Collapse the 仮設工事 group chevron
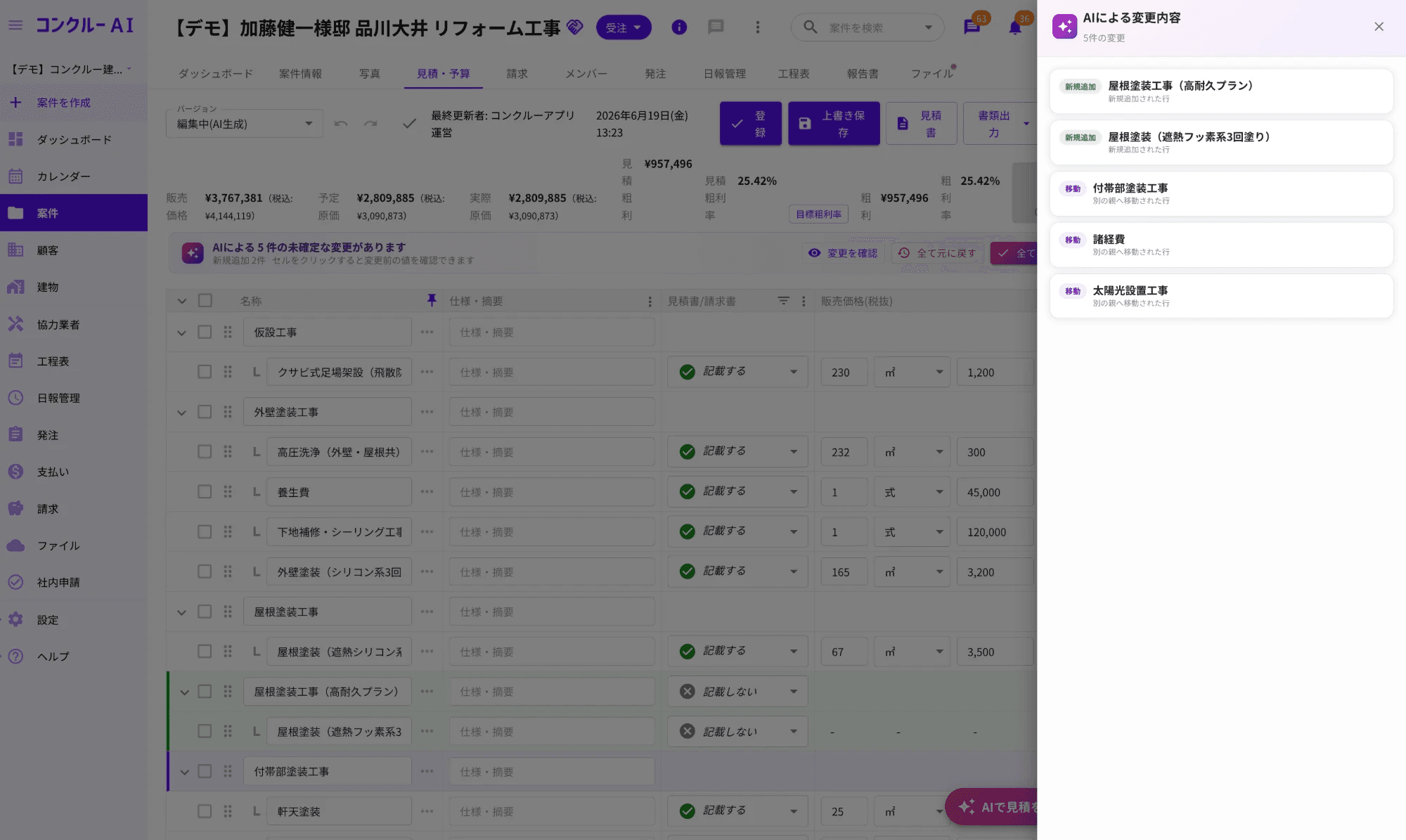1406x840 pixels. [x=181, y=332]
